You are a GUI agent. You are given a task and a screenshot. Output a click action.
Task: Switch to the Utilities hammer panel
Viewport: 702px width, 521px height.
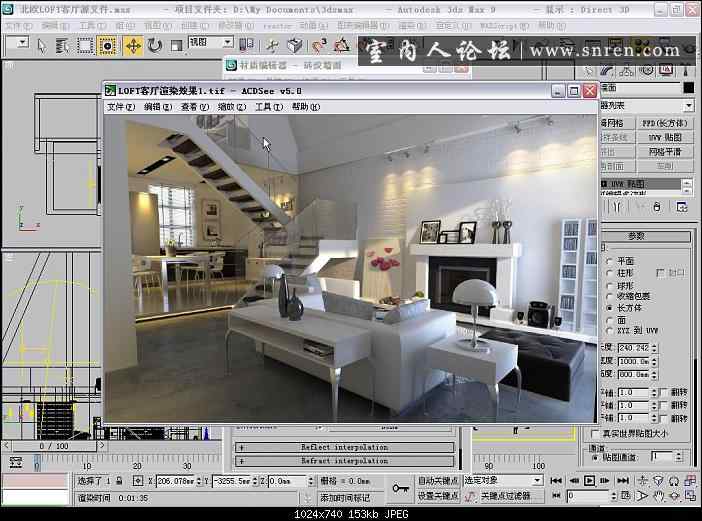(685, 71)
